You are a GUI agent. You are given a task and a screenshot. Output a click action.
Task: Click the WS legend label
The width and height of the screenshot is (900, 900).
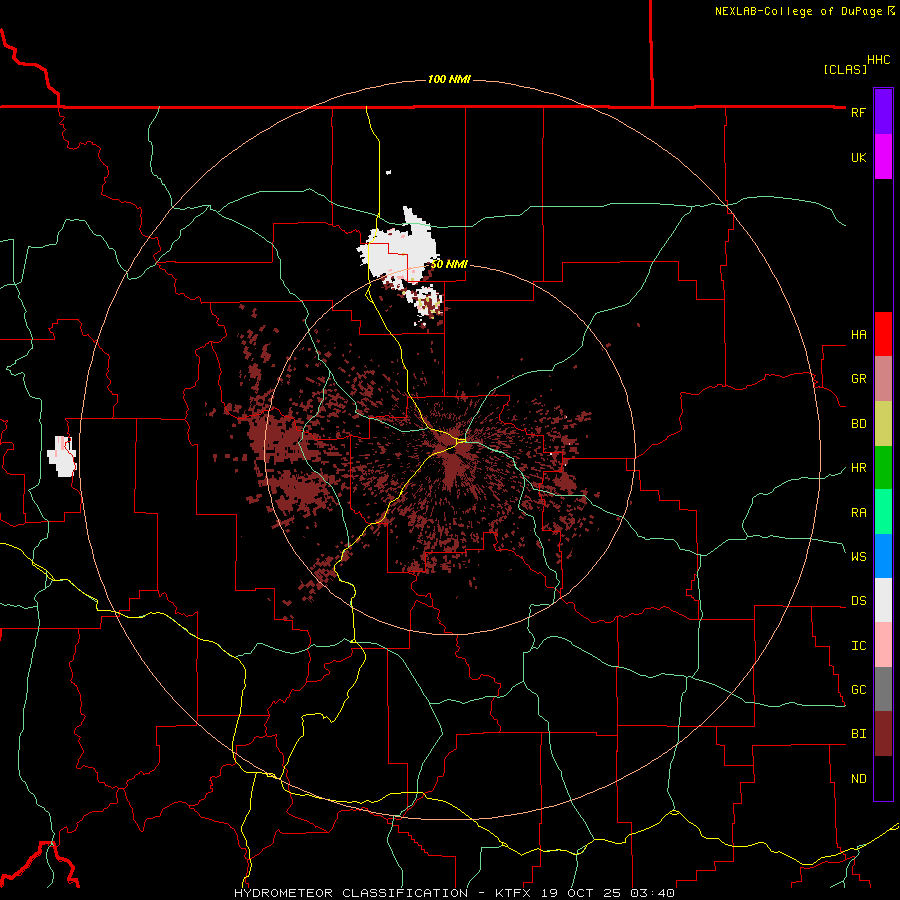[858, 557]
